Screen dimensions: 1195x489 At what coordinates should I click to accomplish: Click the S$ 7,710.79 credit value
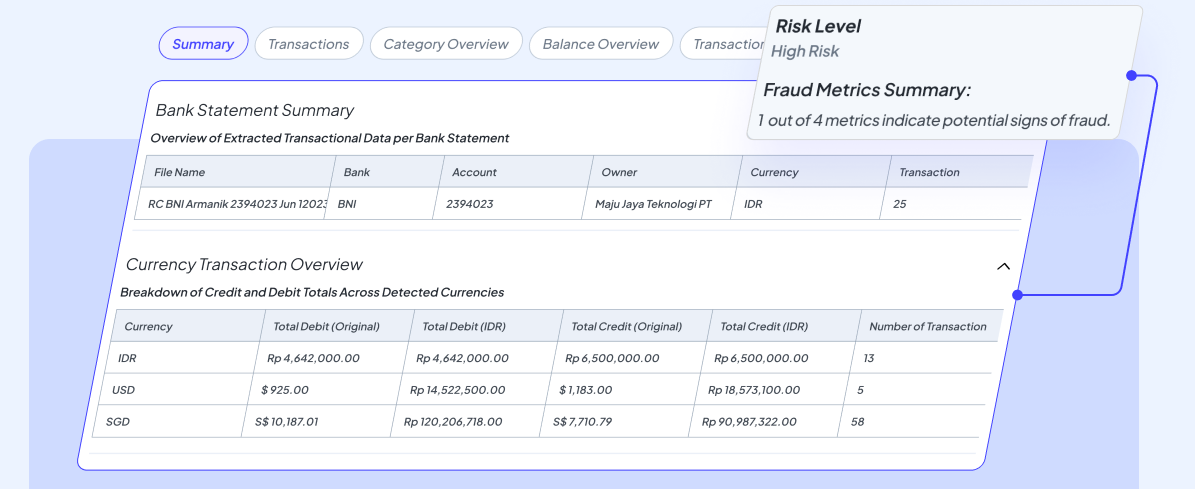pos(582,421)
